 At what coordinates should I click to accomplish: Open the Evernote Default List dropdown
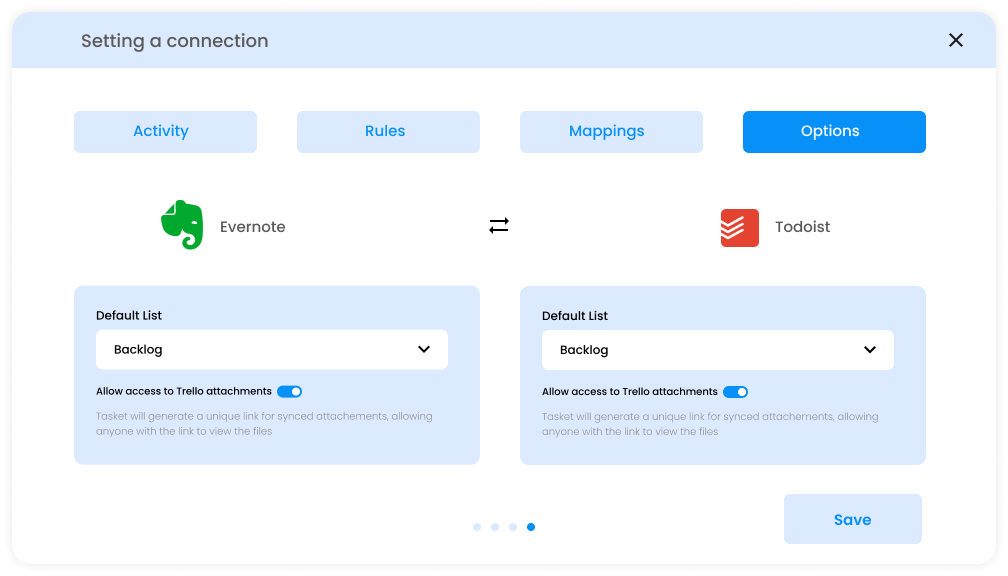point(272,350)
